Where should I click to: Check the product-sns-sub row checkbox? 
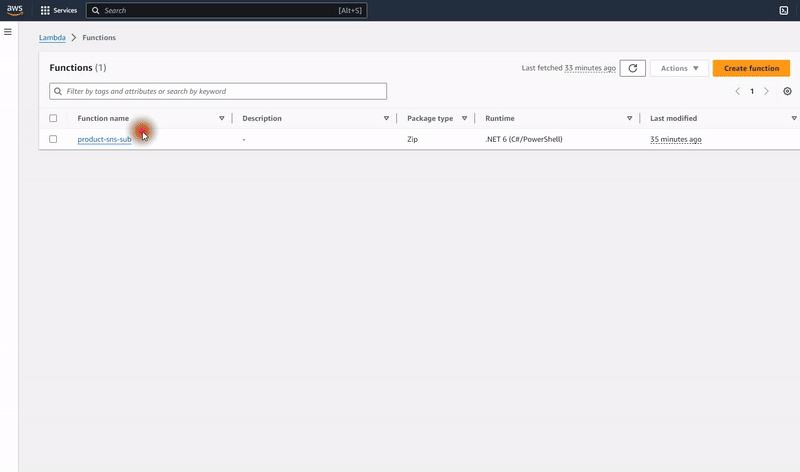tap(54, 139)
